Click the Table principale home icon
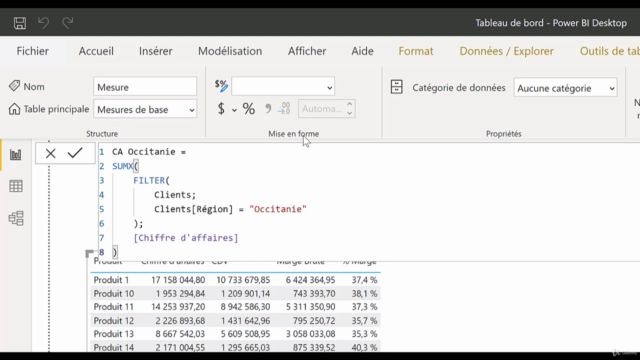640x360 pixels. coord(14,109)
